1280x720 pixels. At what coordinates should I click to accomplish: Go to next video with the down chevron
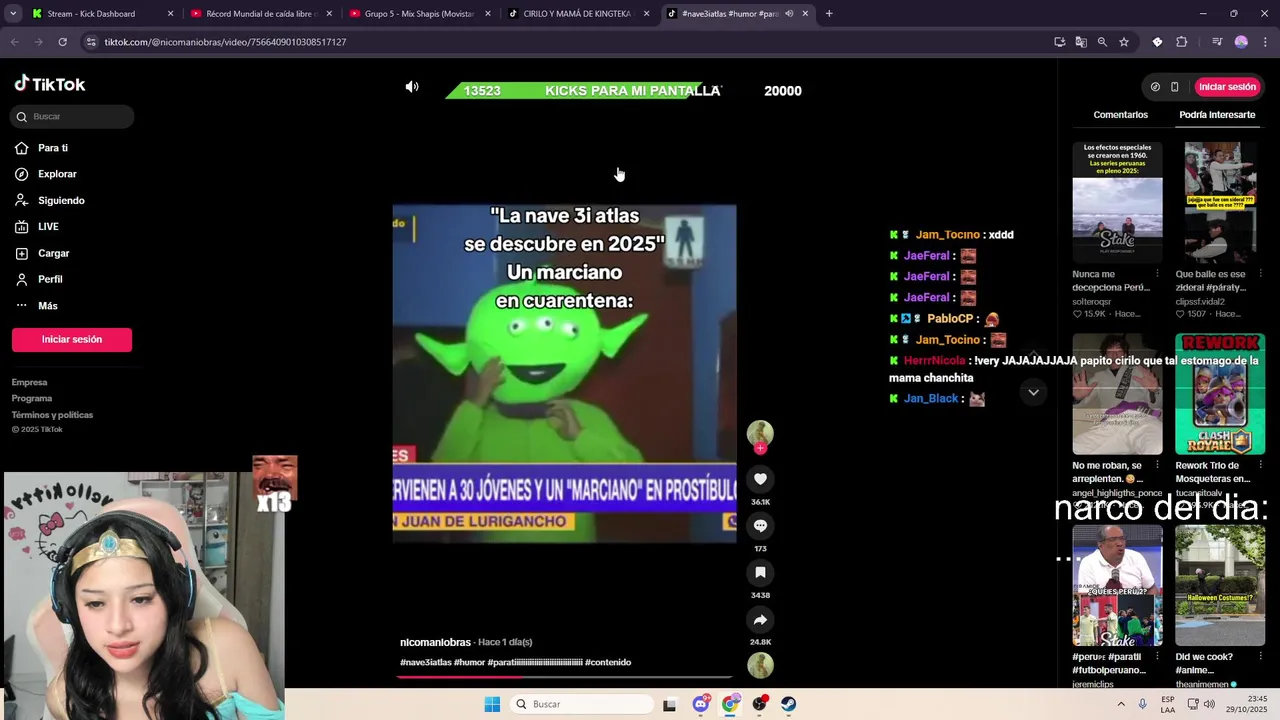pos(1033,392)
